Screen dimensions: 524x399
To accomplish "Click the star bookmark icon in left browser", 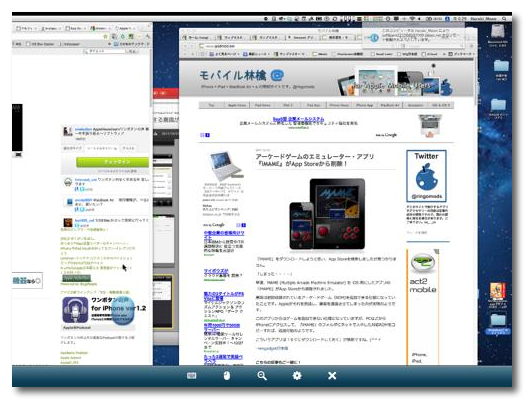I will click(106, 36).
